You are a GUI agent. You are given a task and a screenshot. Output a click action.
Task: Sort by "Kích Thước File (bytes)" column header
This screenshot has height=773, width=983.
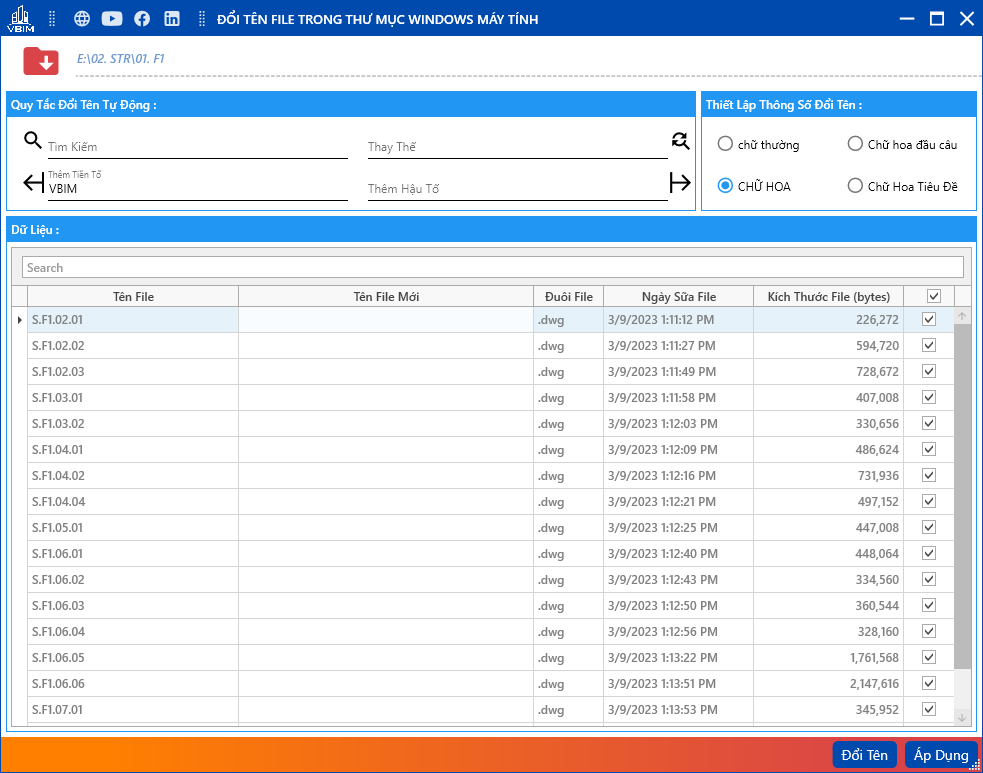(x=828, y=296)
